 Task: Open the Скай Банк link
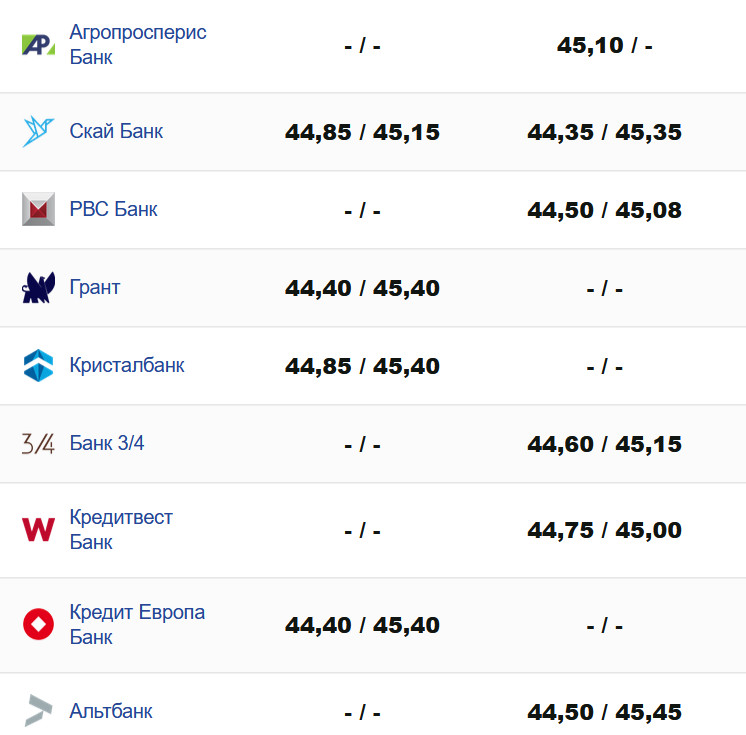click(116, 131)
